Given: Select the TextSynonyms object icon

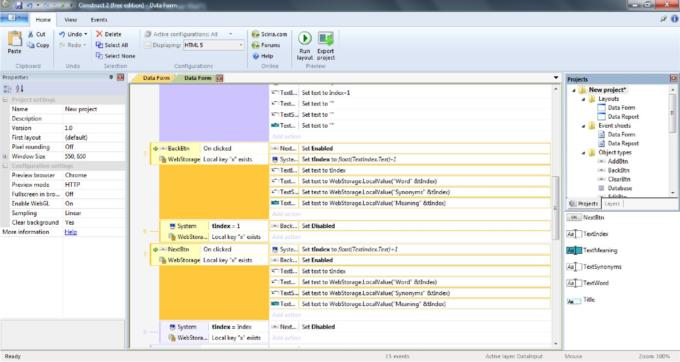Looking at the screenshot, I should click(574, 267).
